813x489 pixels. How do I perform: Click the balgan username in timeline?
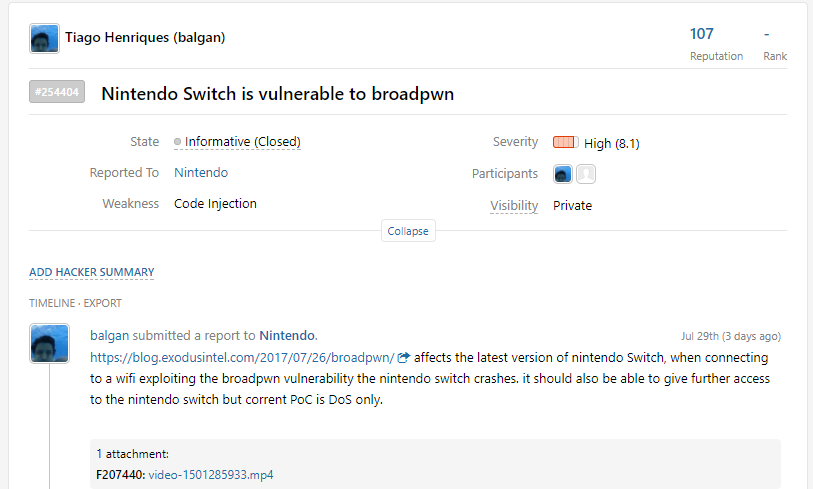tap(109, 335)
